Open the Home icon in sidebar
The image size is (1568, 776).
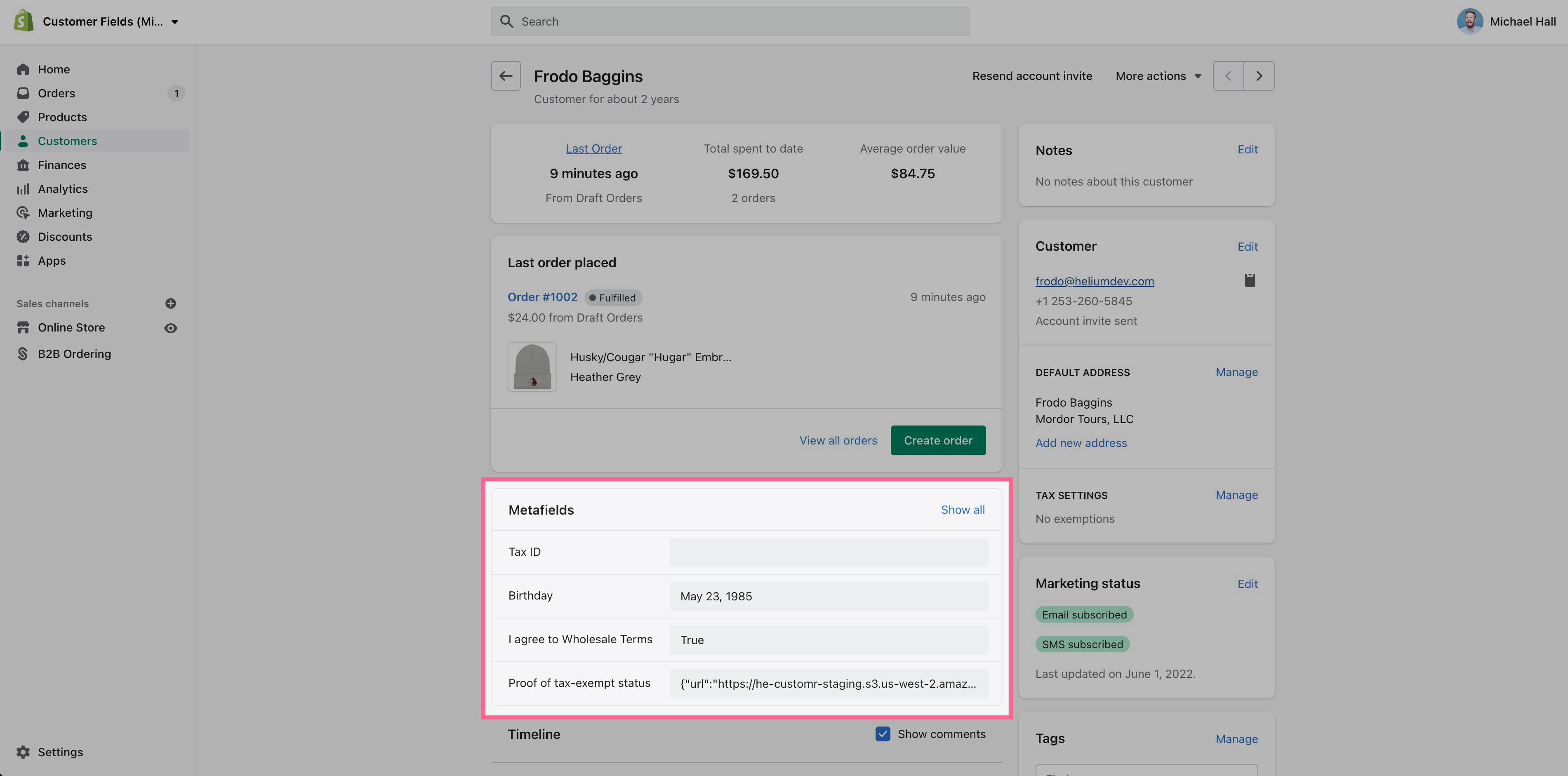(23, 69)
